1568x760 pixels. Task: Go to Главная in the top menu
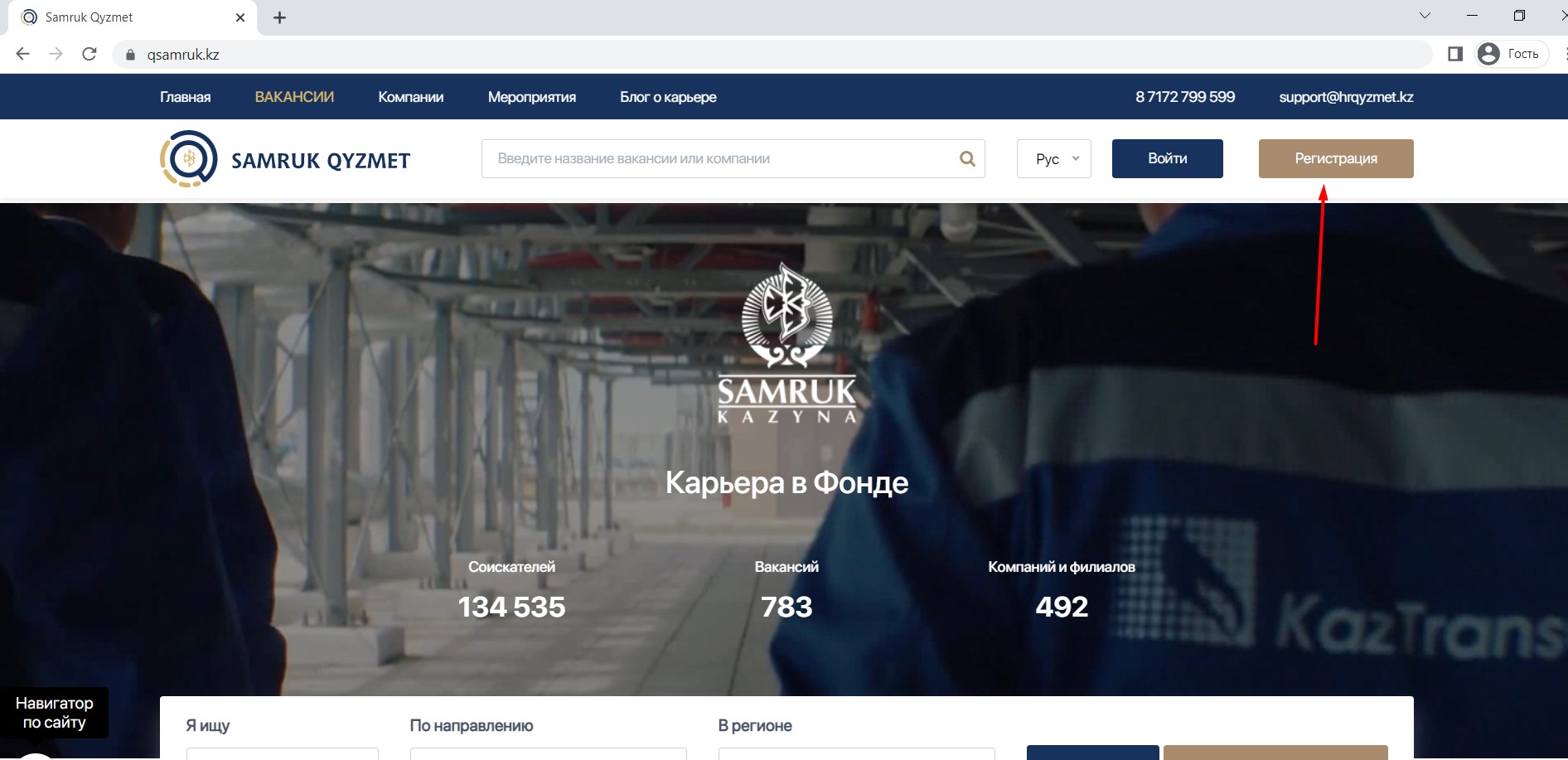[x=186, y=97]
